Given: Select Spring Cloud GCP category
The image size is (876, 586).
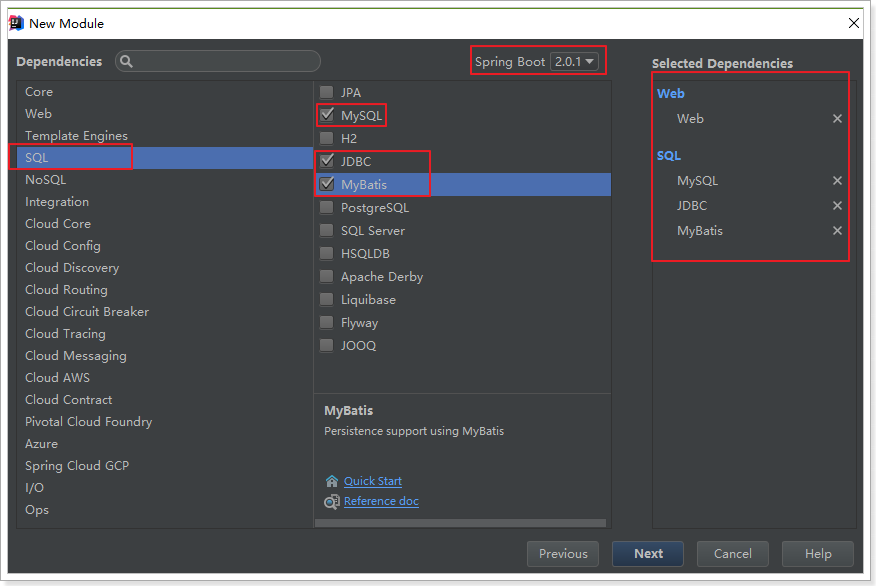Looking at the screenshot, I should (165, 466).
